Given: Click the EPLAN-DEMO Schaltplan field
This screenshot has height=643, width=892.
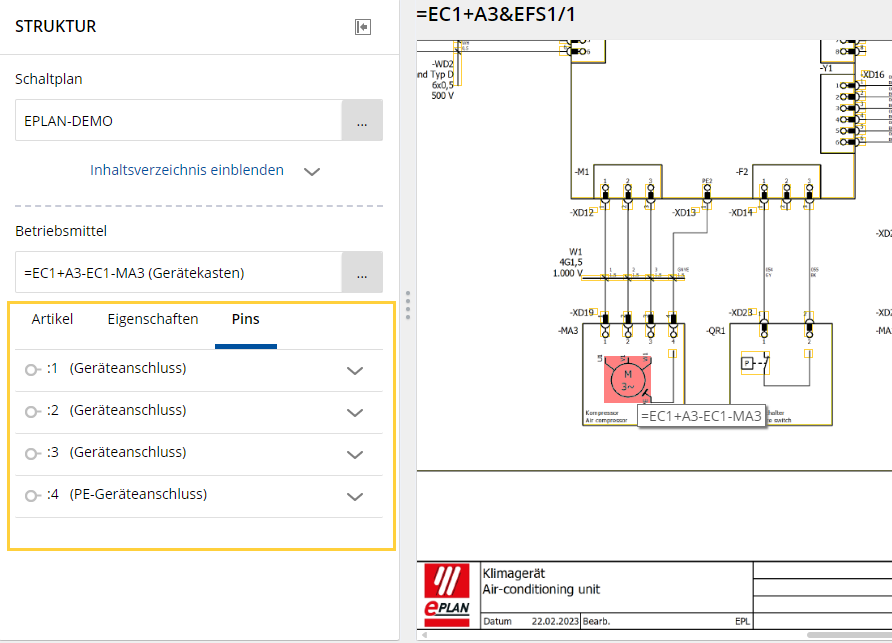Looking at the screenshot, I should (x=179, y=121).
